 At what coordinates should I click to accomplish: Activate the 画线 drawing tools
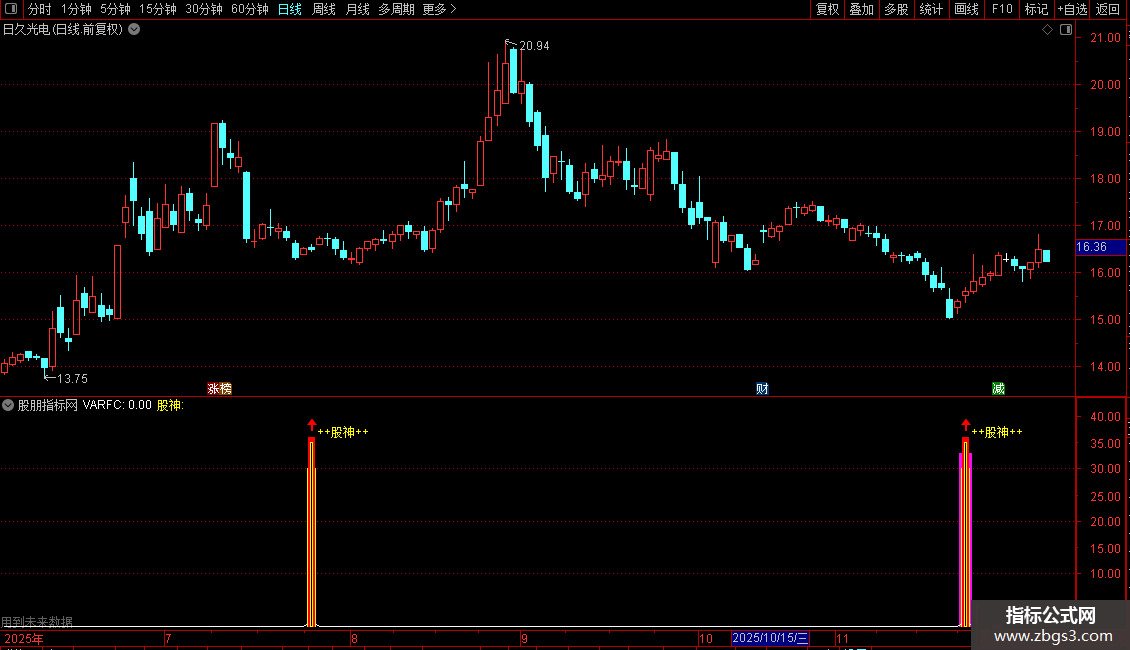point(966,9)
